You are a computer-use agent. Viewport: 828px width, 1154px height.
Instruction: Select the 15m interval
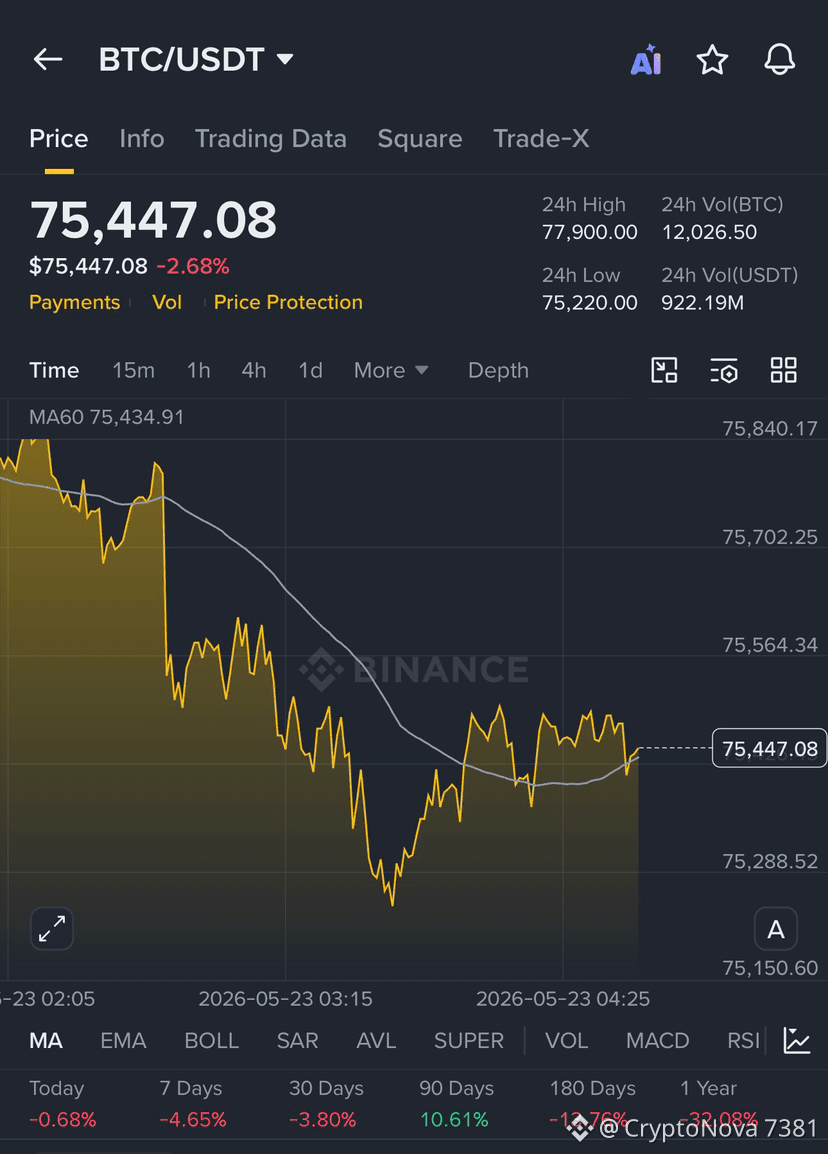click(x=133, y=370)
